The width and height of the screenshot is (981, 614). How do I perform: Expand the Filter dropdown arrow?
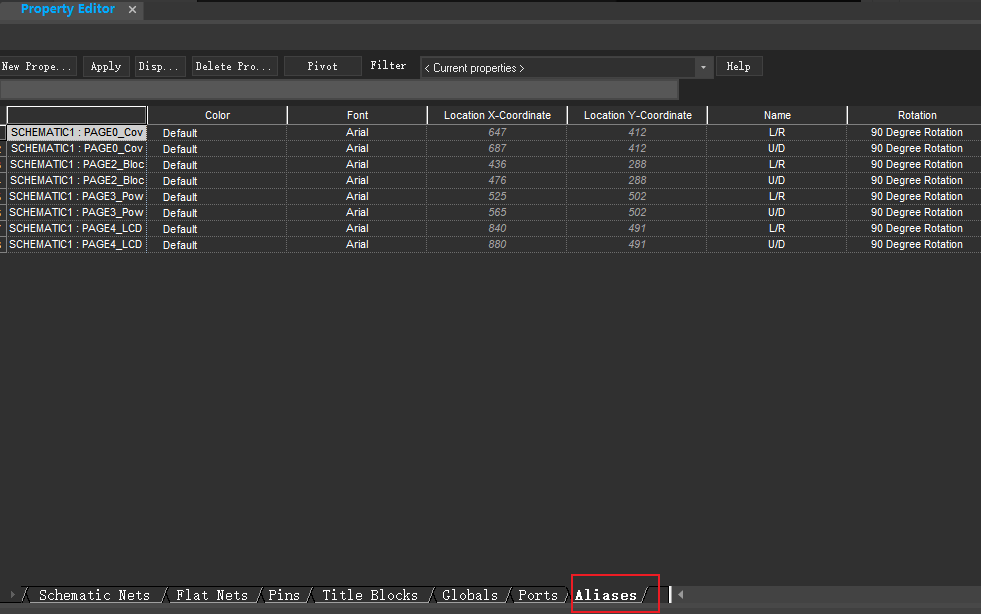[x=703, y=68]
